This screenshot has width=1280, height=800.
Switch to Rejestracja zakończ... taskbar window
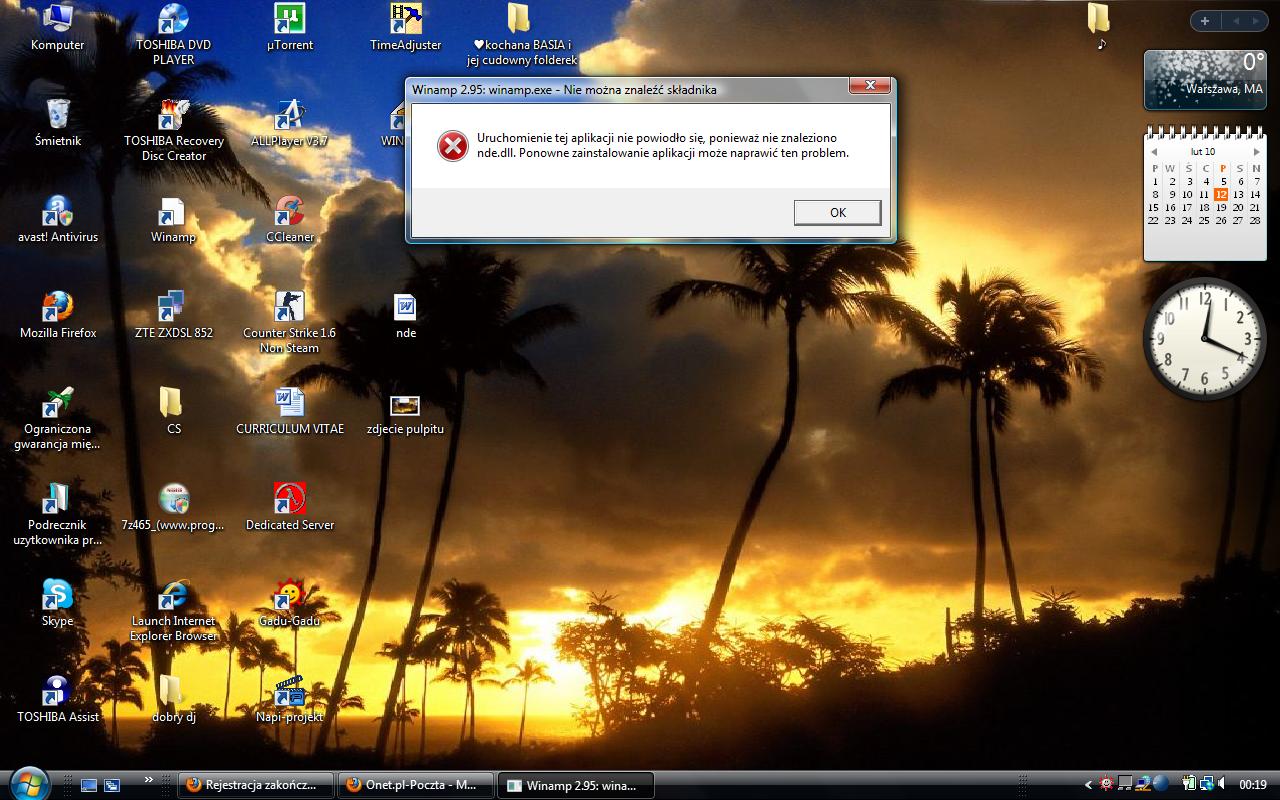(x=254, y=785)
